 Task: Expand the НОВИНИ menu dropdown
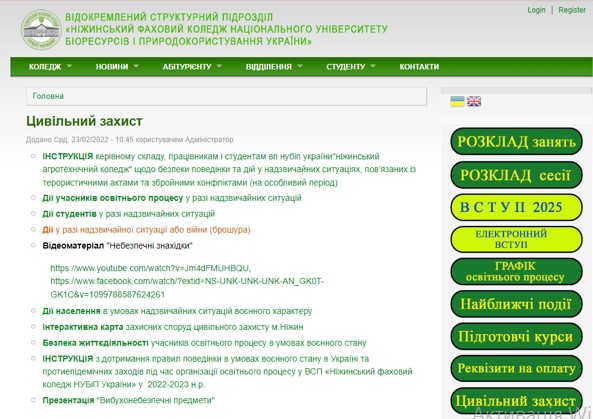click(117, 67)
